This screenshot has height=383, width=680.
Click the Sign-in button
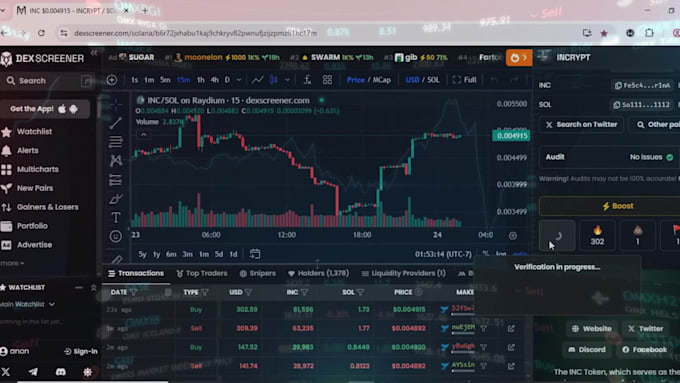click(81, 351)
